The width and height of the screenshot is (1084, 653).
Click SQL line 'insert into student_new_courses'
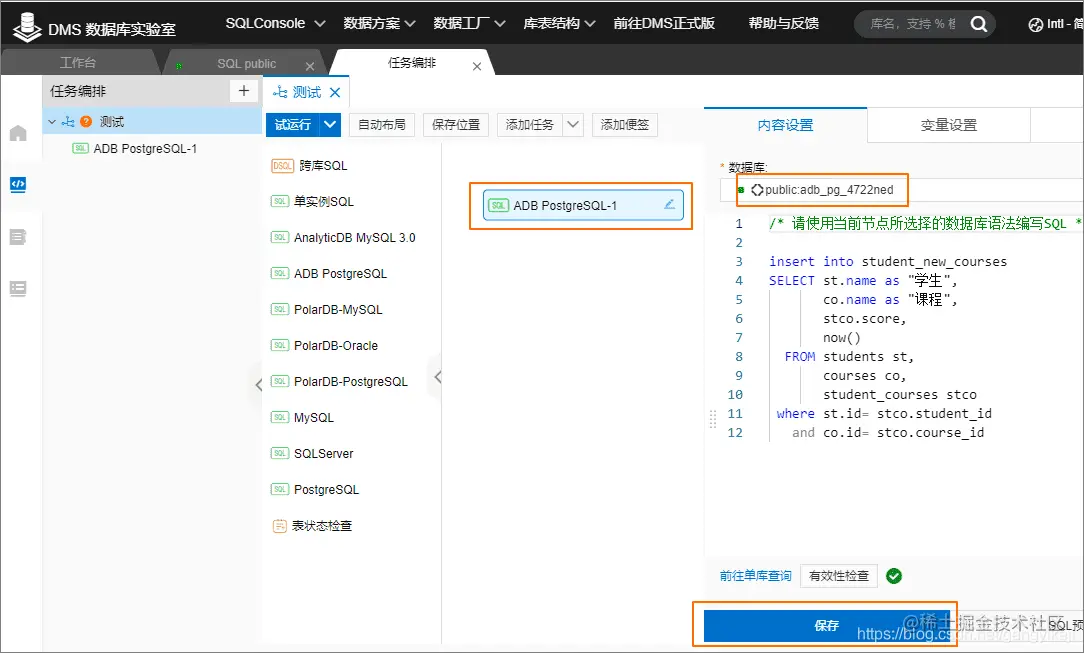point(888,261)
